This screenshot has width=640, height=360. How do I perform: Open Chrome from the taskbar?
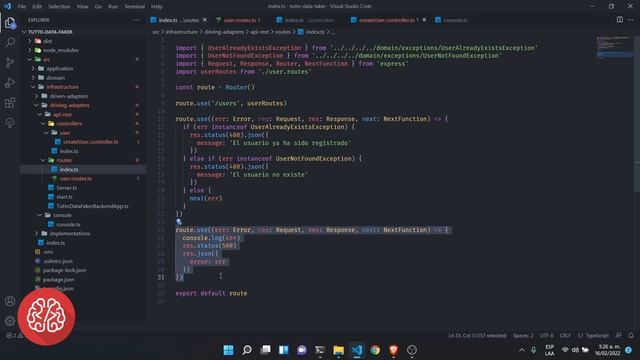(375, 350)
